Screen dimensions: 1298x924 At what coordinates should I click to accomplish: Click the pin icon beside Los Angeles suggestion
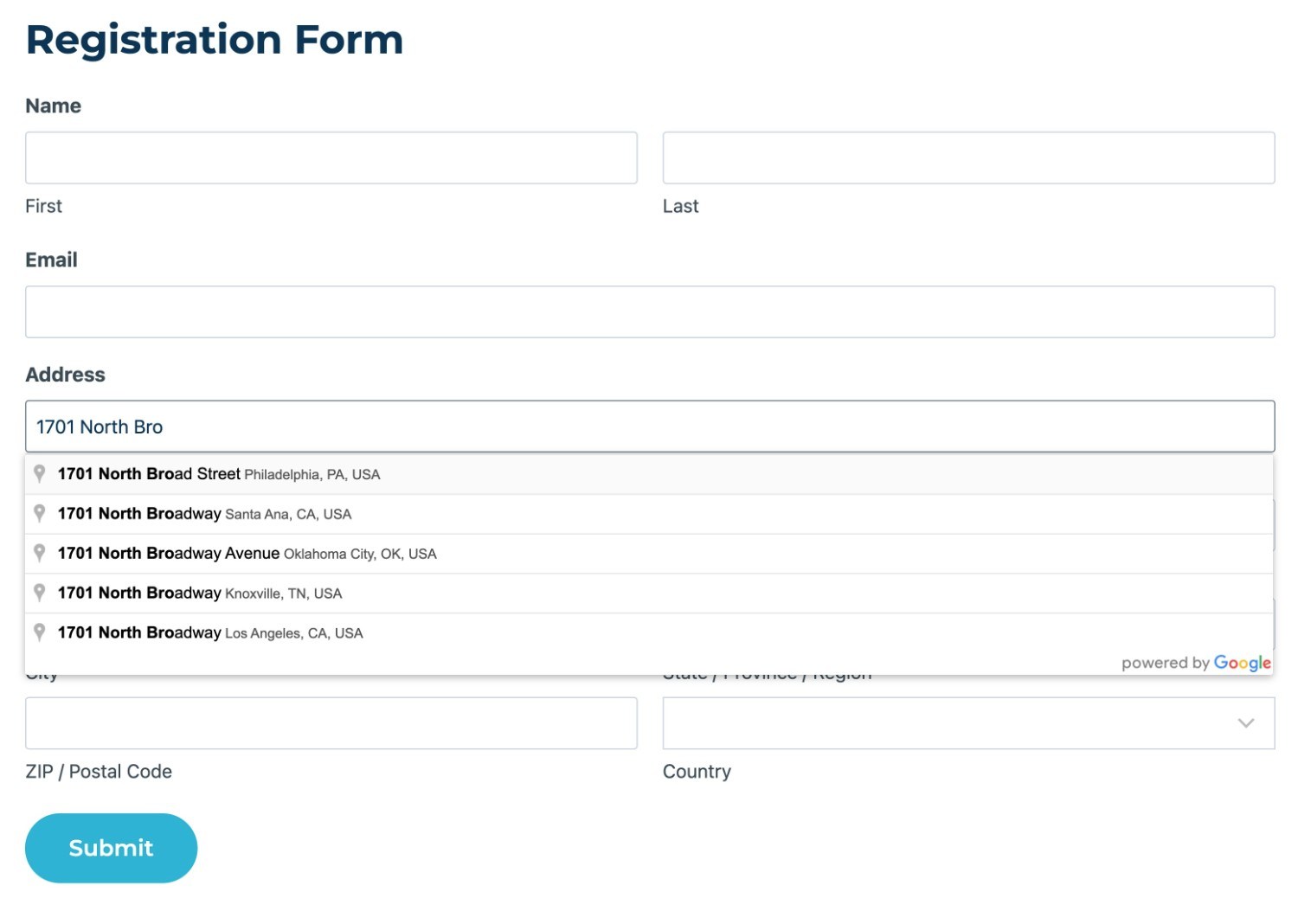40,632
